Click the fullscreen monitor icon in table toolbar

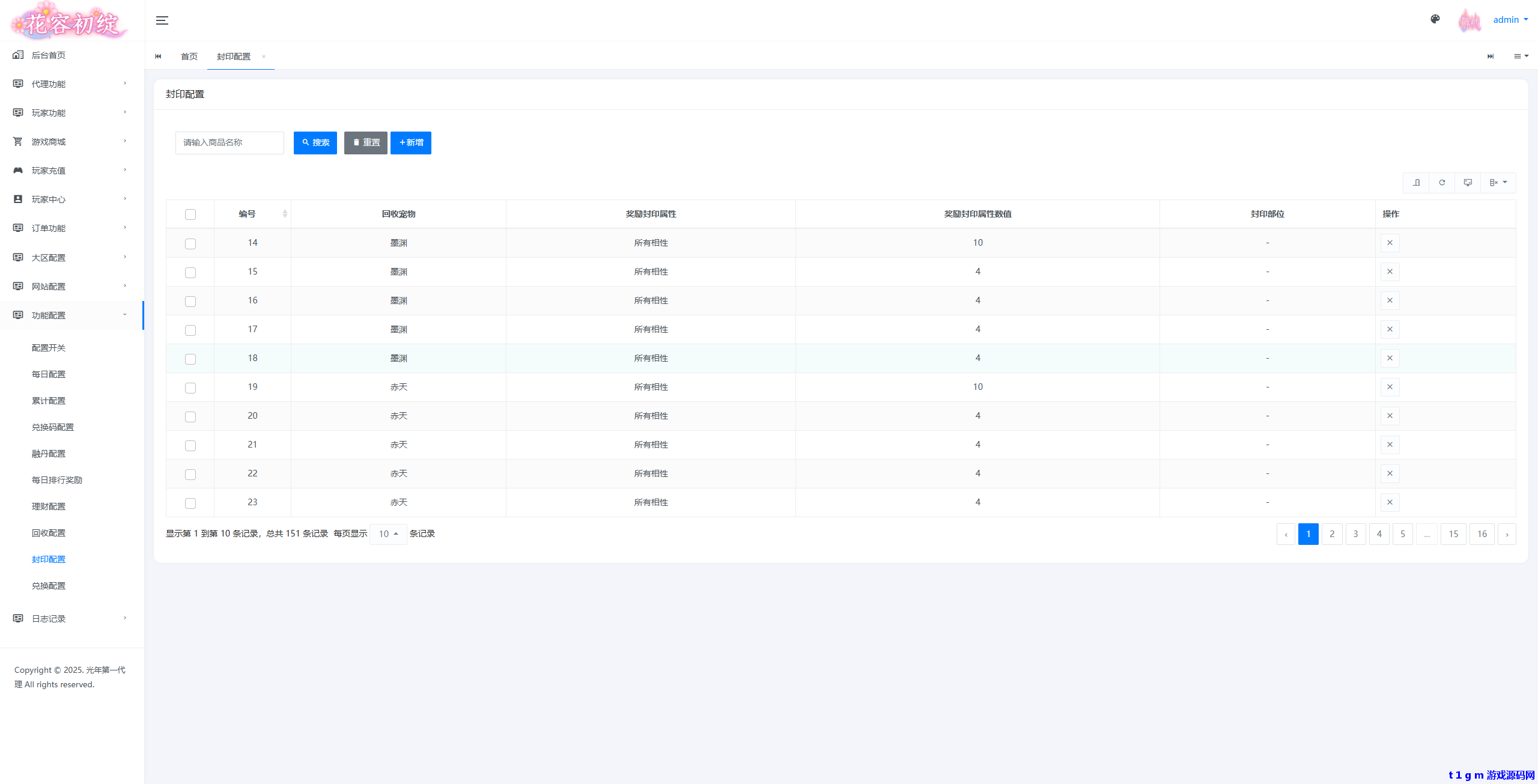point(1468,183)
